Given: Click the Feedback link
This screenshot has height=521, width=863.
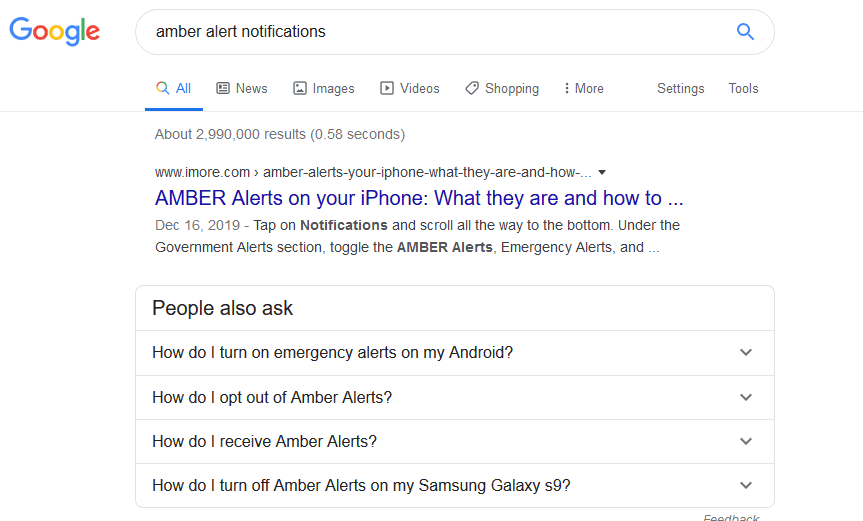Looking at the screenshot, I should [x=731, y=518].
